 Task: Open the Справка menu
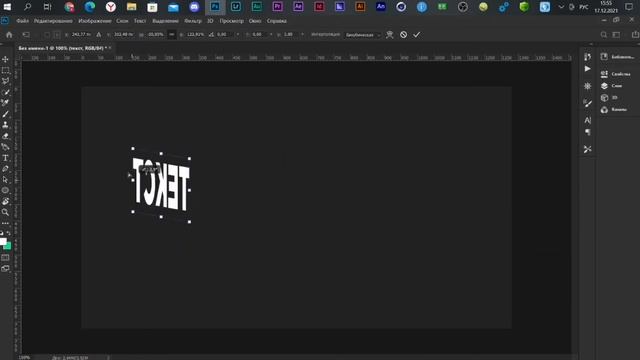[277, 21]
